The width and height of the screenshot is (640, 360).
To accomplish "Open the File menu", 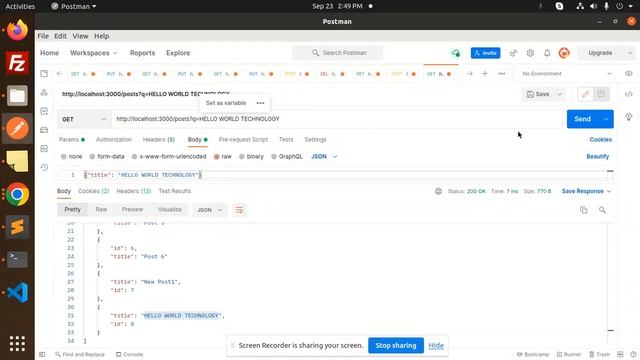I will click(43, 36).
